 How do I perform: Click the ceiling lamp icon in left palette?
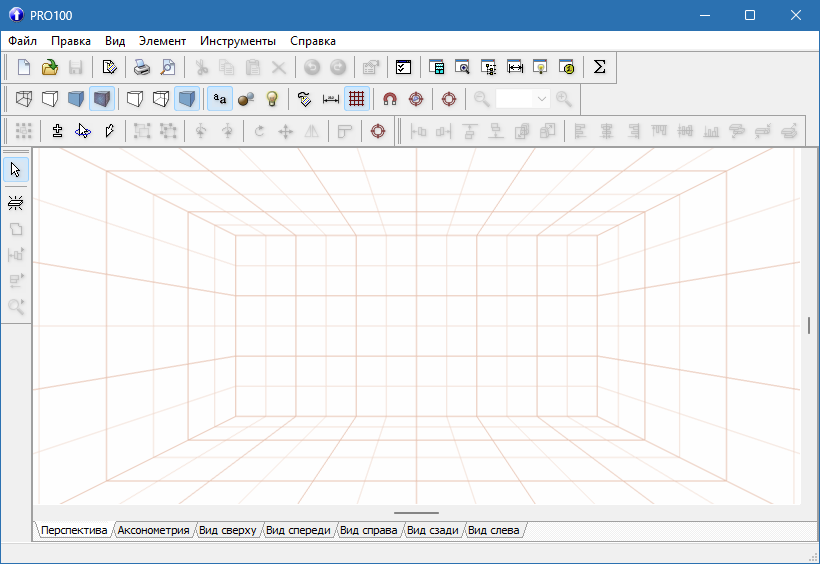tap(16, 203)
